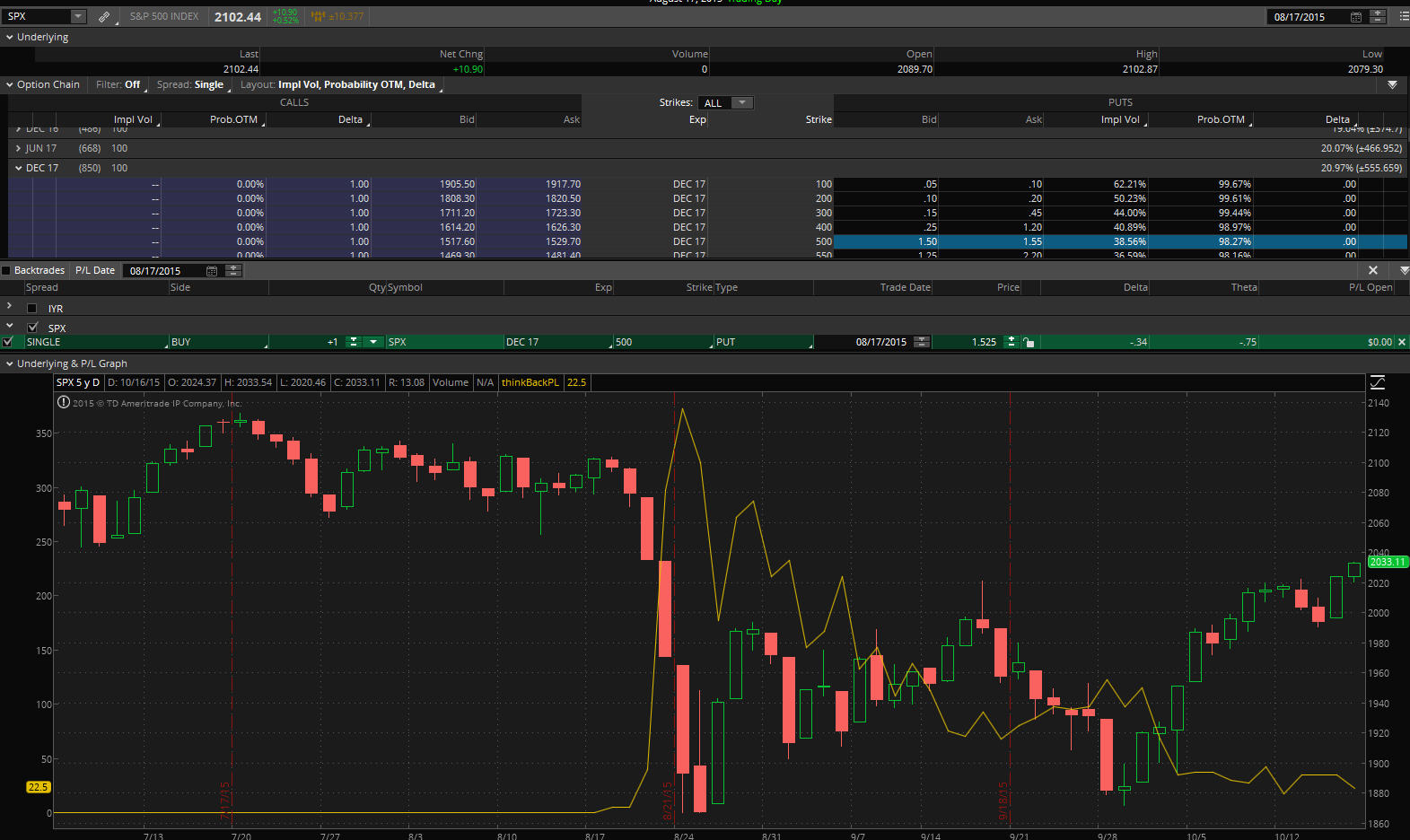Collapse the DEC 17 expiration row

[x=18, y=168]
